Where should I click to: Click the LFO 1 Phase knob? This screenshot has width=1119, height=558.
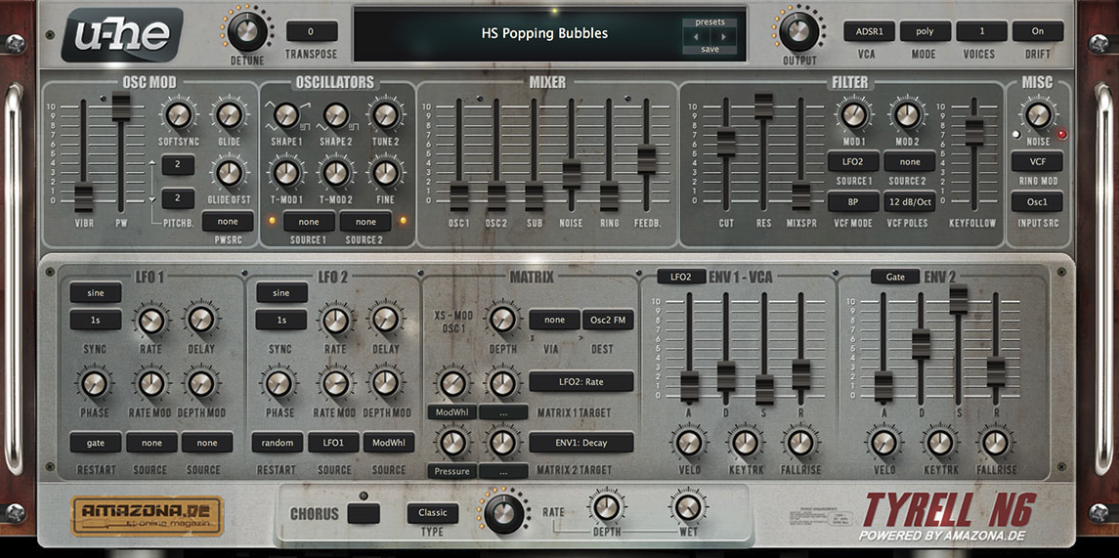click(x=93, y=383)
